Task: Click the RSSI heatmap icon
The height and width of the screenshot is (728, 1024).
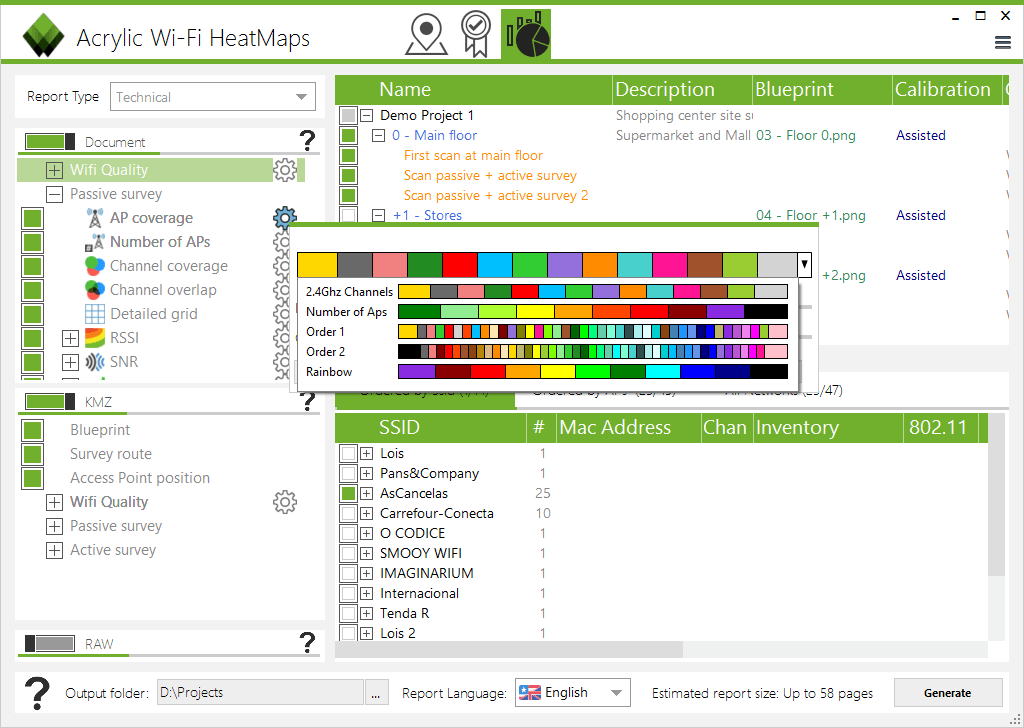Action: pos(95,338)
